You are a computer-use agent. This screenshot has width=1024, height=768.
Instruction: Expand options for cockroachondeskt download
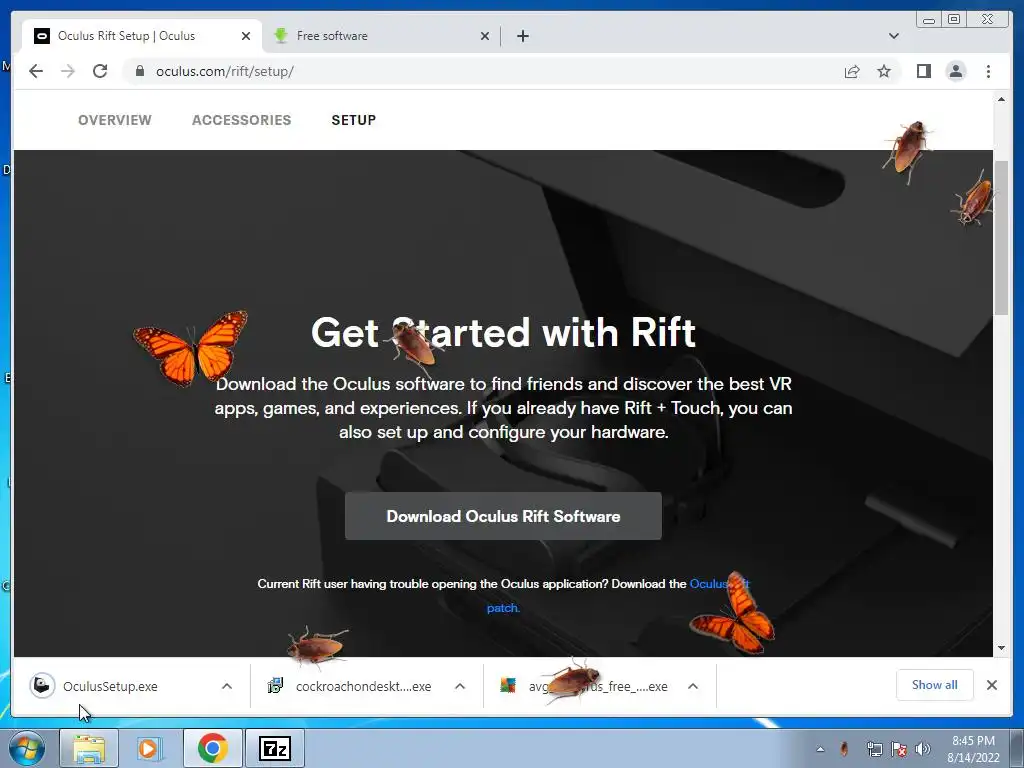pyautogui.click(x=460, y=686)
